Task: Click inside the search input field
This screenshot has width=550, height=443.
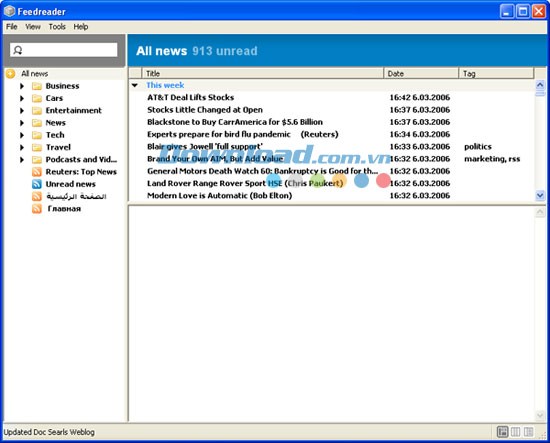Action: pyautogui.click(x=64, y=50)
